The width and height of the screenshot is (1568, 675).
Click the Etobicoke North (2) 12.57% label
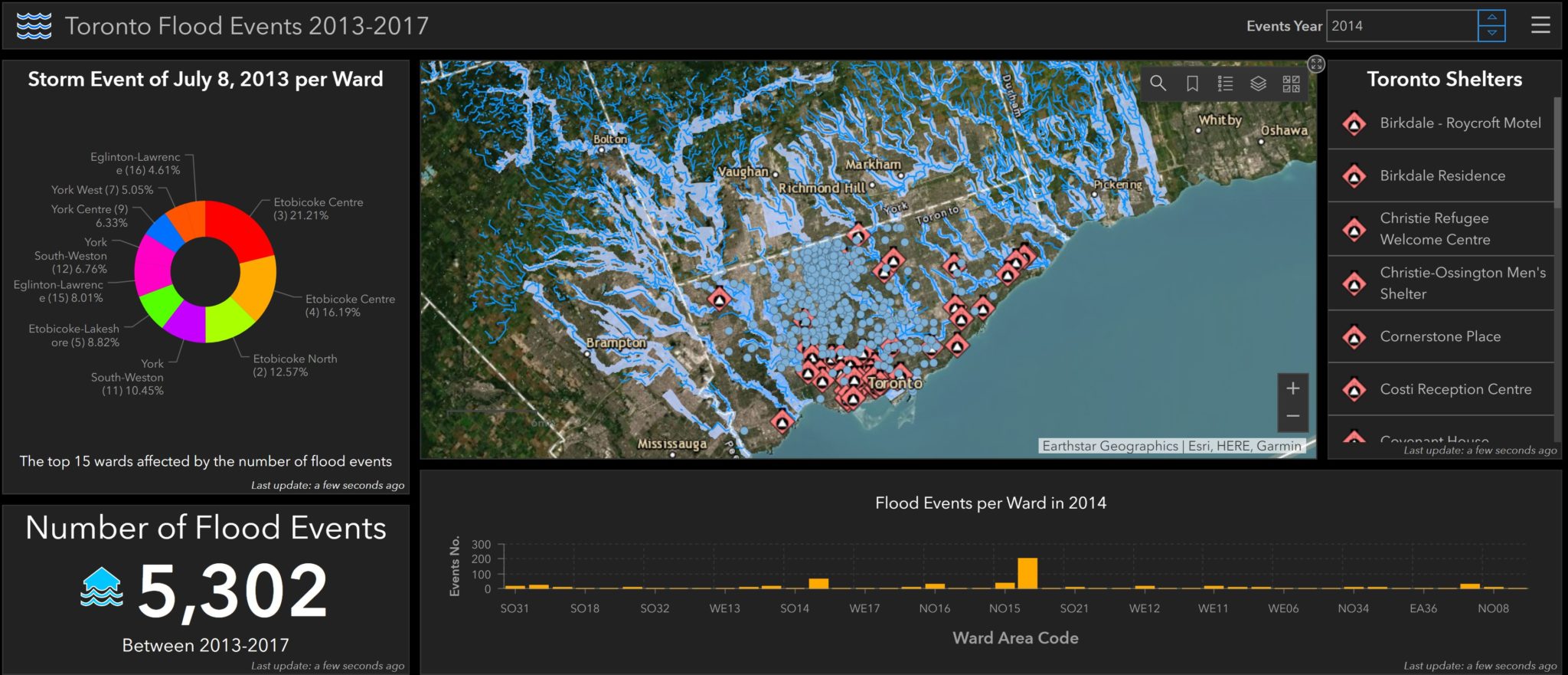(295, 365)
